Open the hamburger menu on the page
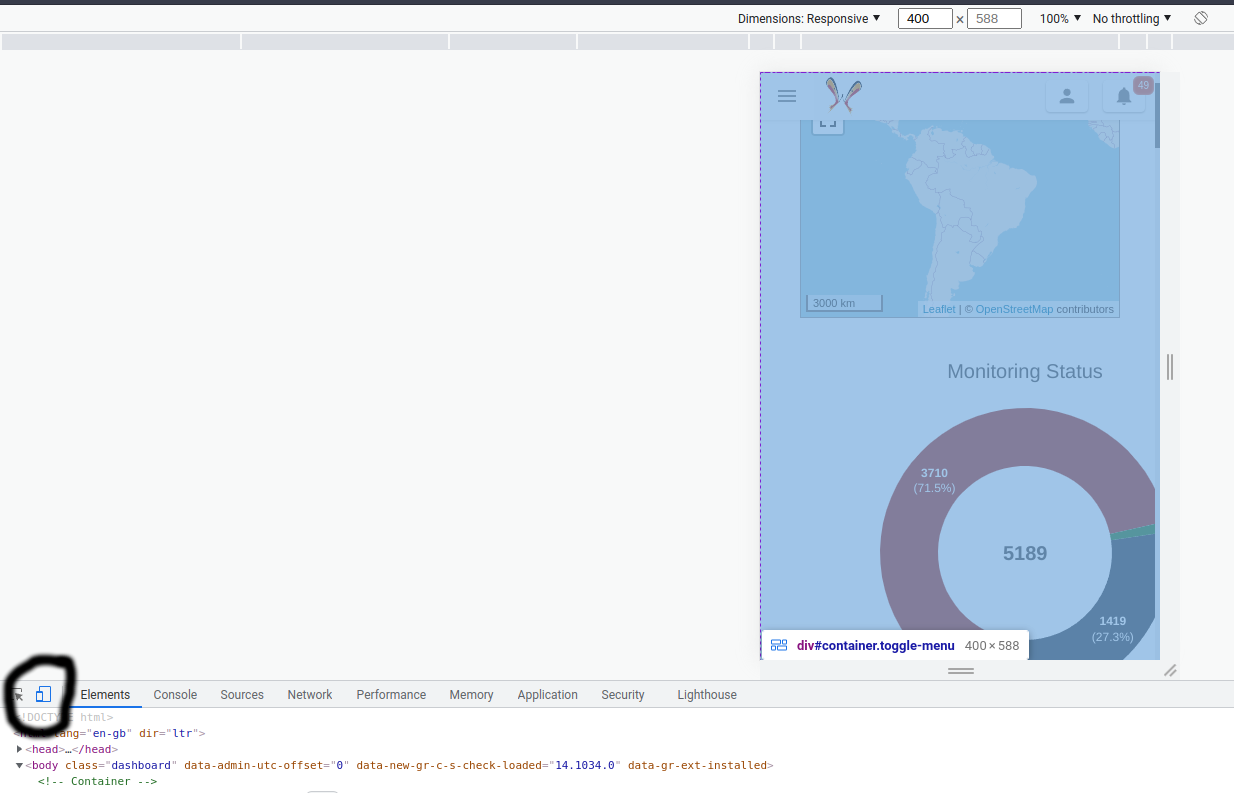Image resolution: width=1234 pixels, height=793 pixels. tap(787, 95)
